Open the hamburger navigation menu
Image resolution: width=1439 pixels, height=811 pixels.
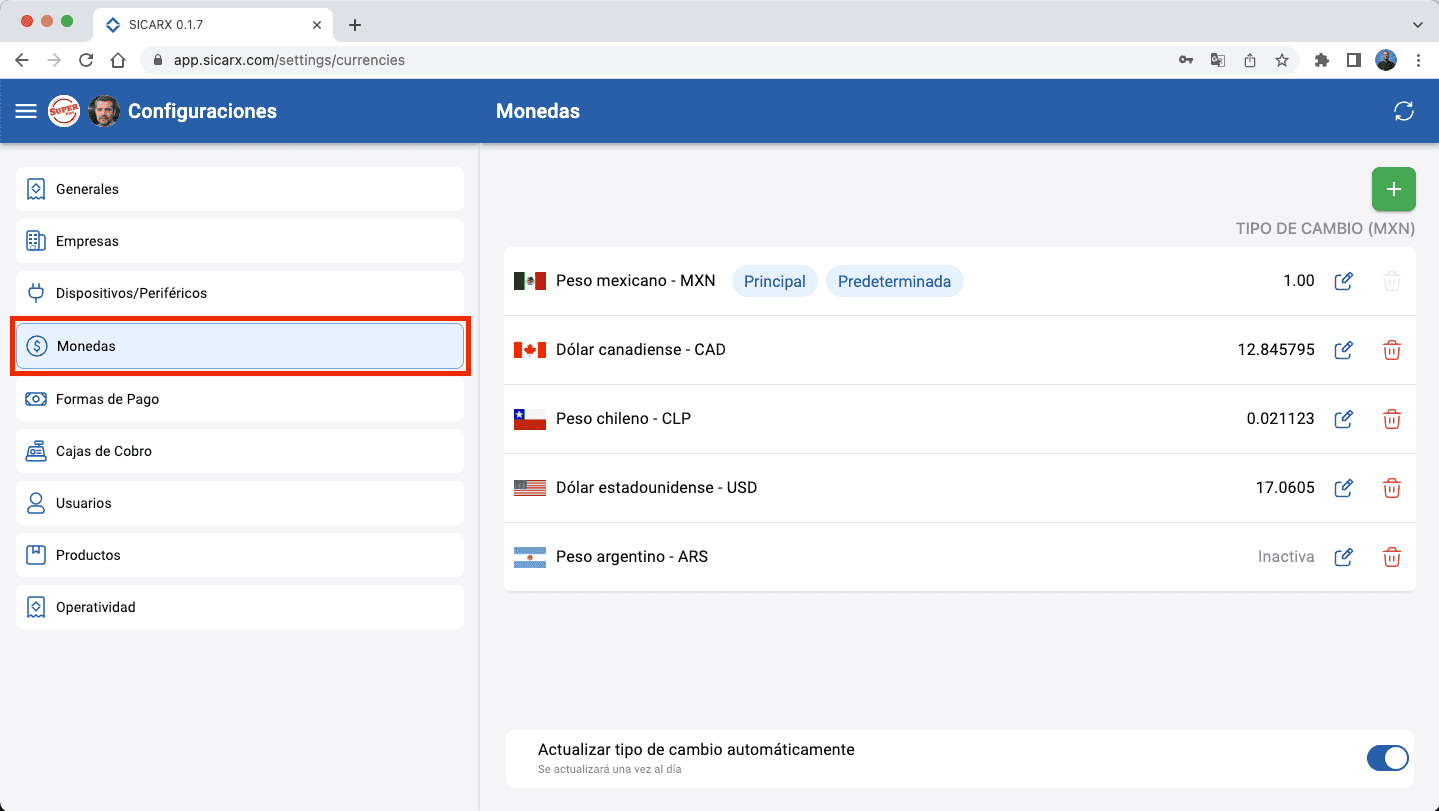tap(26, 111)
